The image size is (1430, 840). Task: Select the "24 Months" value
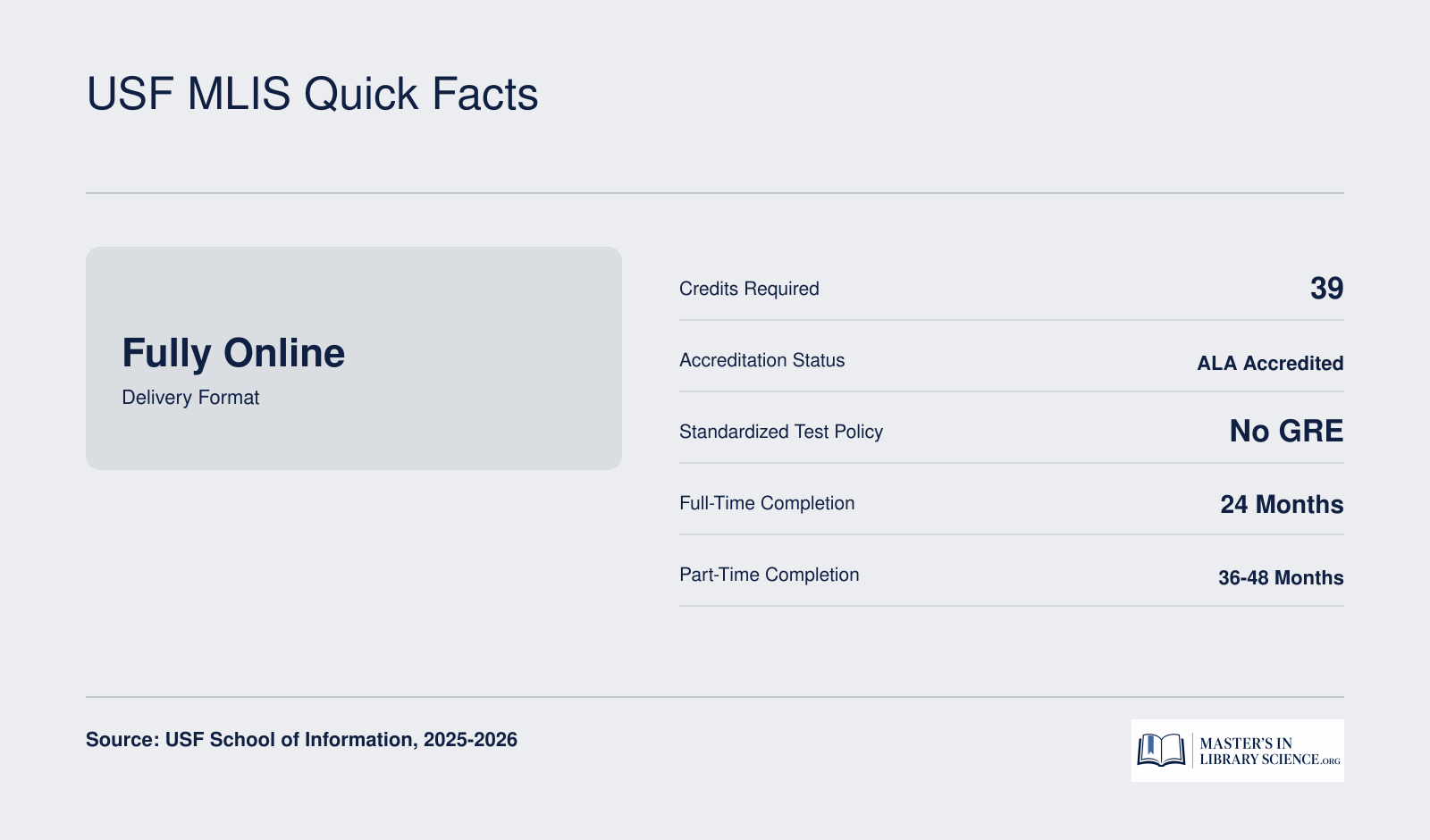(1282, 504)
